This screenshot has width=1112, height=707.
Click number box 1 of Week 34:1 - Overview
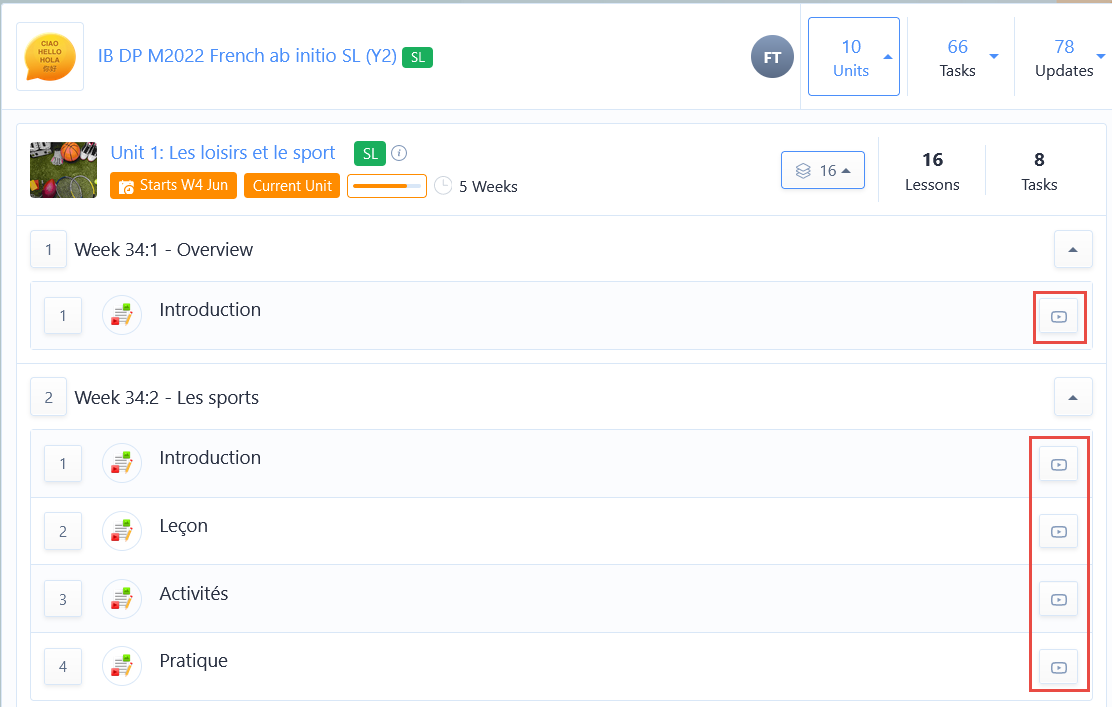click(x=48, y=250)
